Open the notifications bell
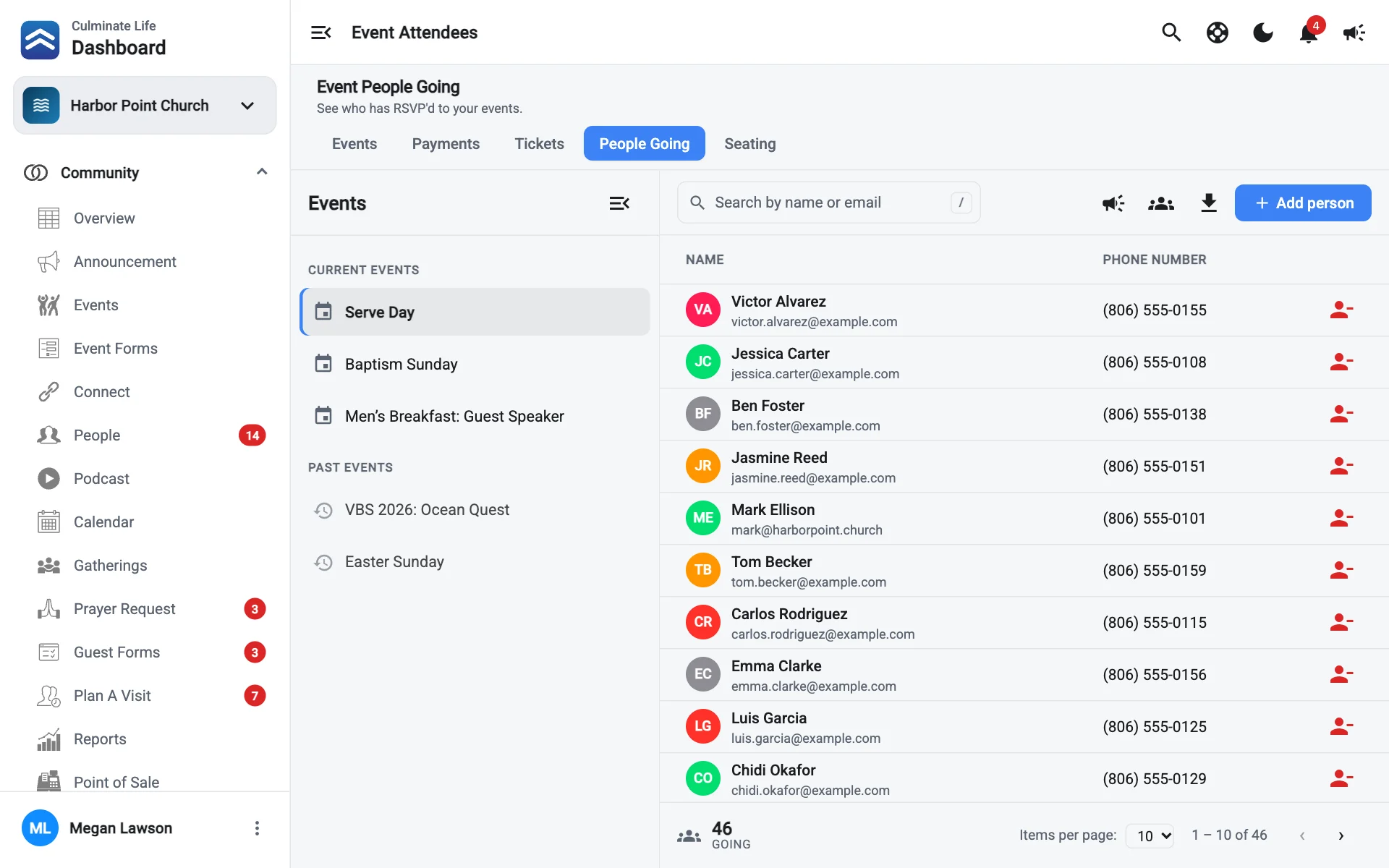The image size is (1389, 868). point(1309,33)
